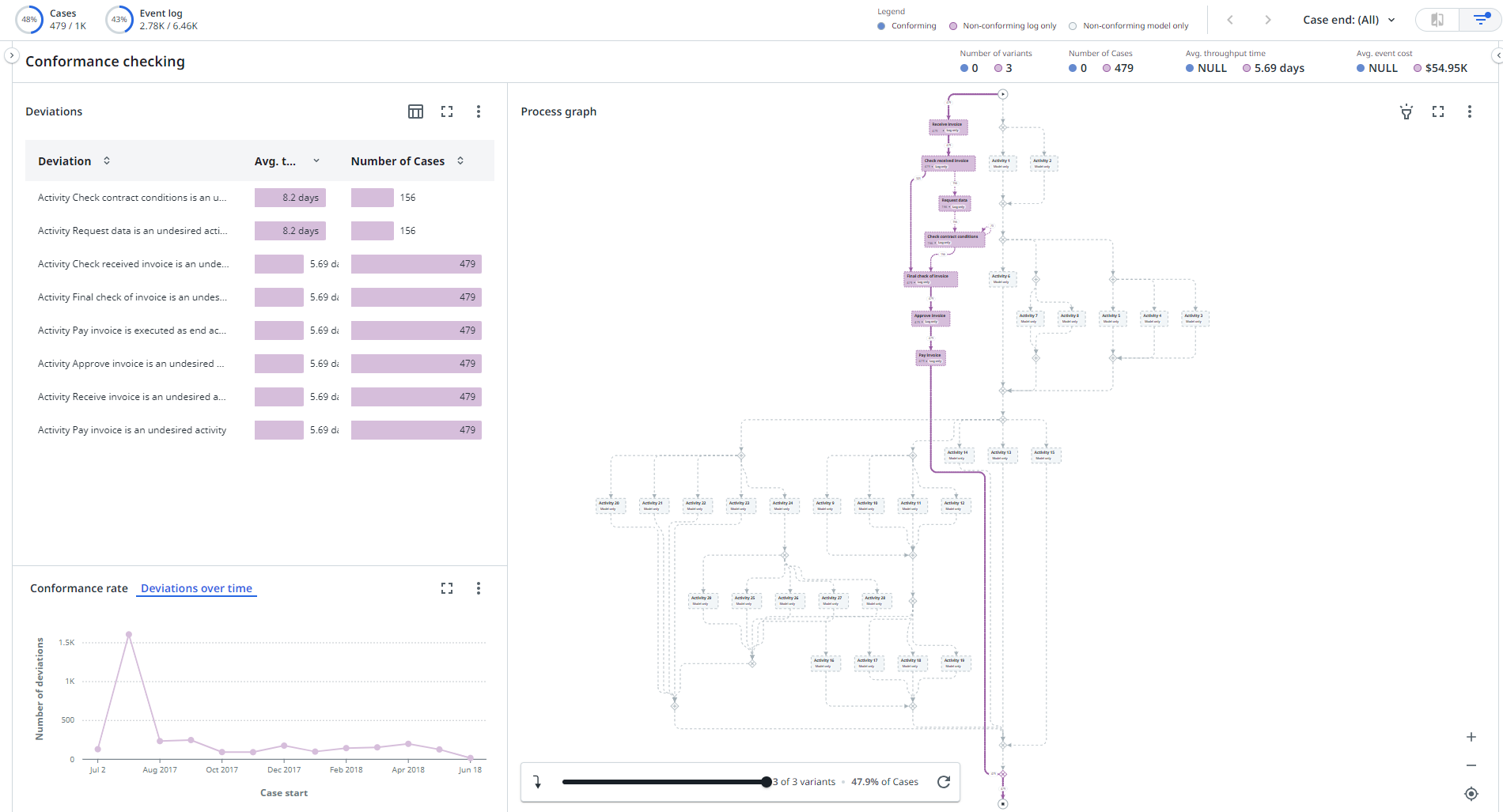
Task: Expand Deviations panel to fullscreen
Action: (x=447, y=111)
